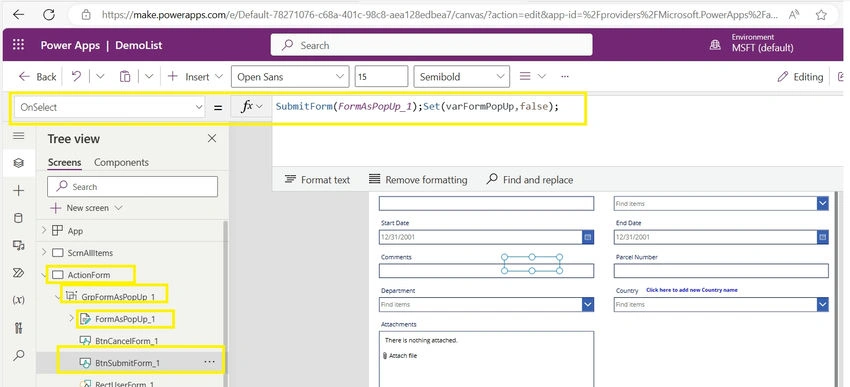Click New screen
The height and width of the screenshot is (387, 850).
(x=86, y=208)
